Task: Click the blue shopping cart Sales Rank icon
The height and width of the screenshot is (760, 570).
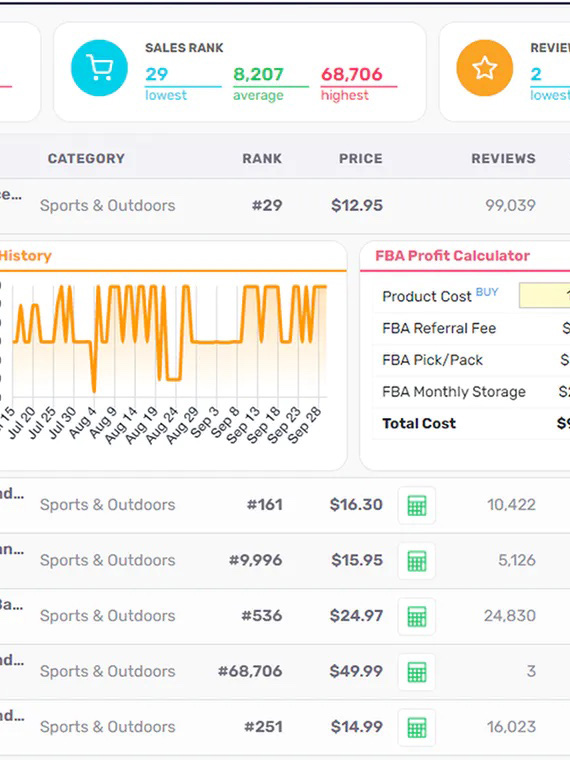Action: tap(99, 68)
